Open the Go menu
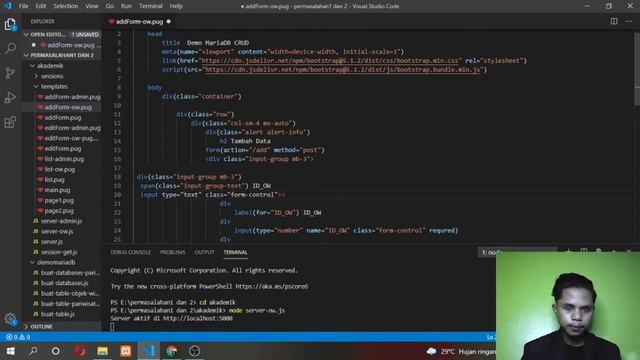The height and width of the screenshot is (360, 640). coord(109,6)
